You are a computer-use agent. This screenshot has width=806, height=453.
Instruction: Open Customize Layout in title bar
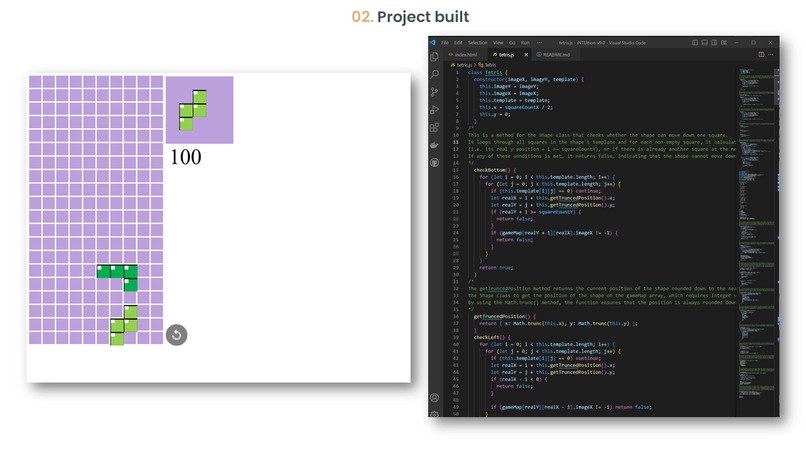click(724, 43)
